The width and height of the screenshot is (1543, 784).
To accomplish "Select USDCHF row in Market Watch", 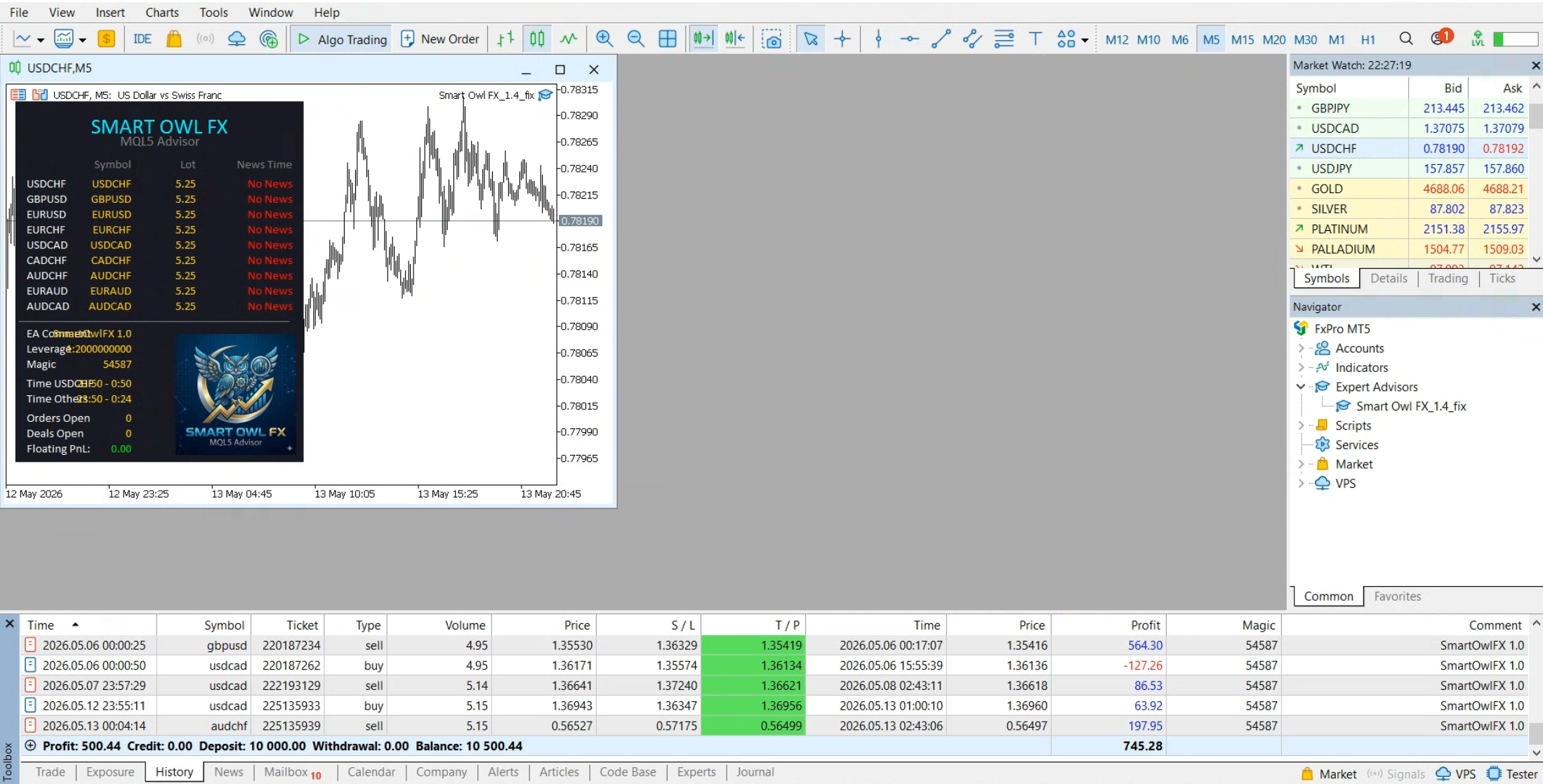I will click(1410, 148).
